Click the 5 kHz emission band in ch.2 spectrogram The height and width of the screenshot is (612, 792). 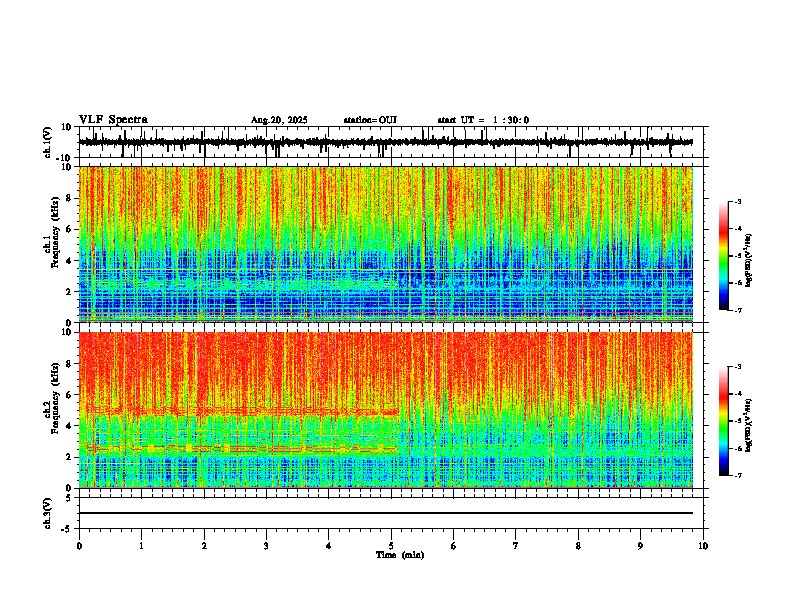tap(242, 412)
